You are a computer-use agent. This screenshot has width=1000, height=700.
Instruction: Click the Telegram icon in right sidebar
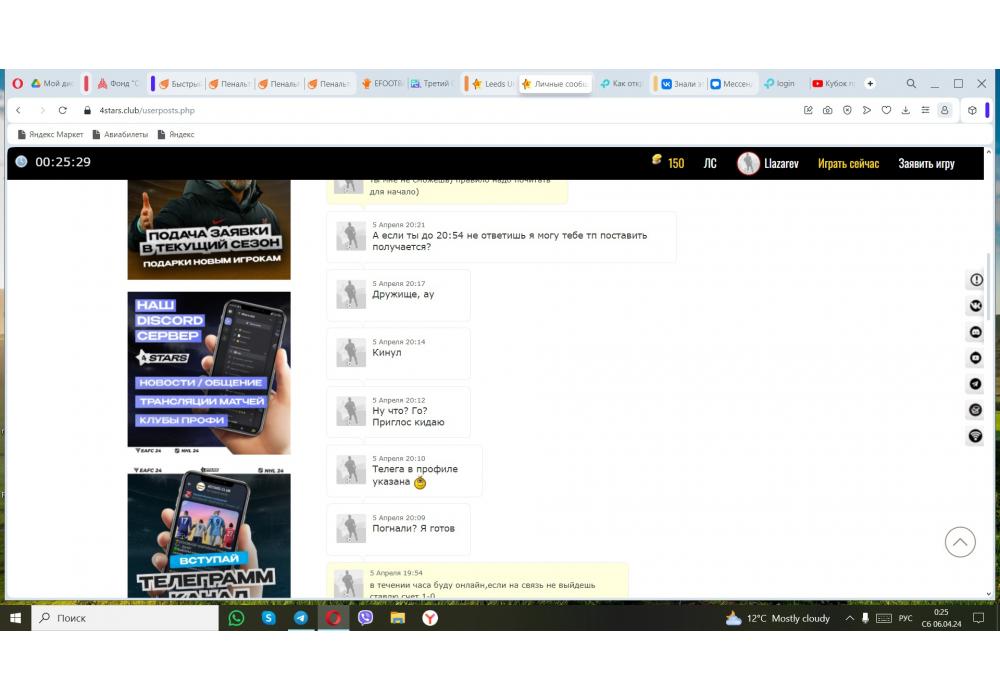pos(975,384)
